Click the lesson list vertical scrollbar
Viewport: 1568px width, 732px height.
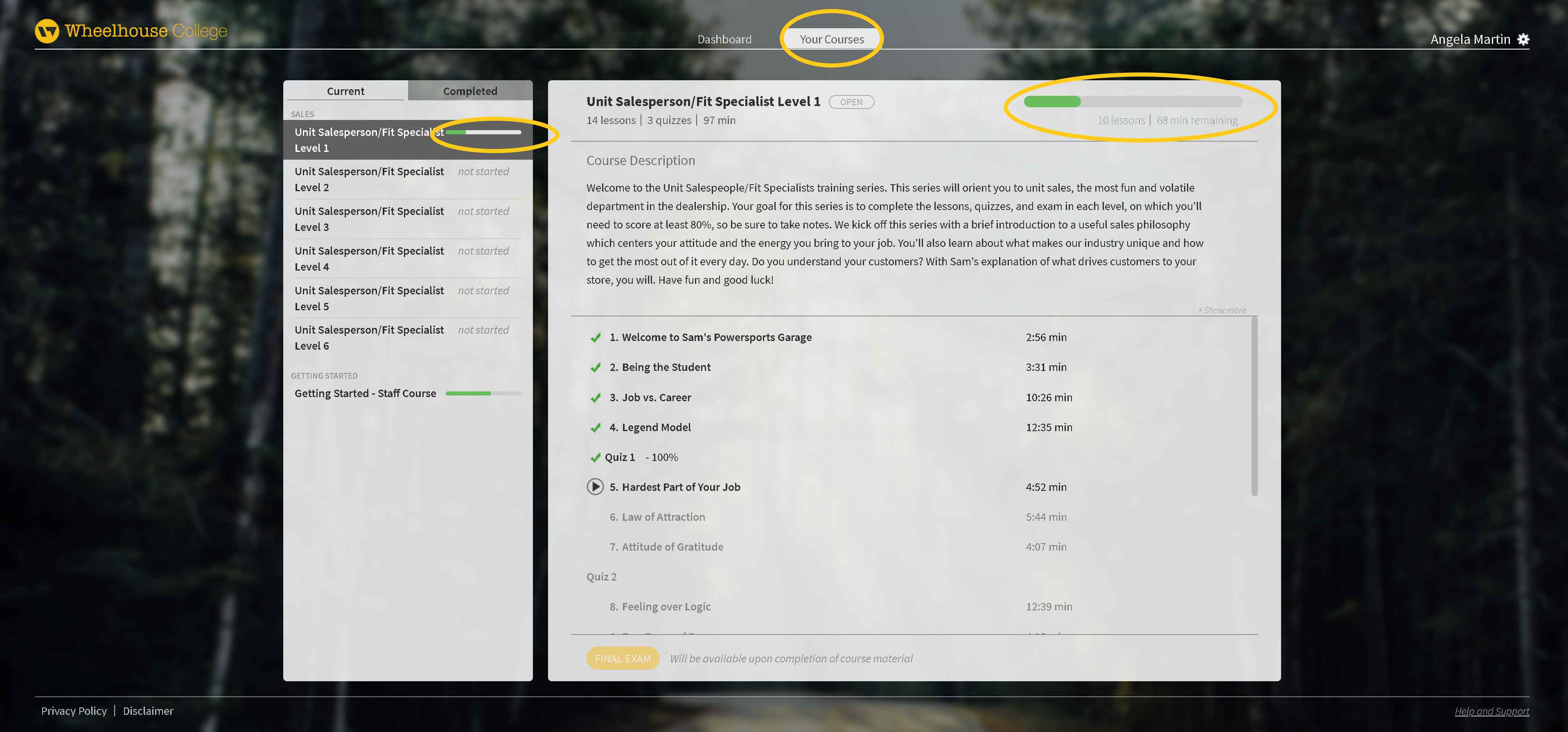click(1254, 407)
